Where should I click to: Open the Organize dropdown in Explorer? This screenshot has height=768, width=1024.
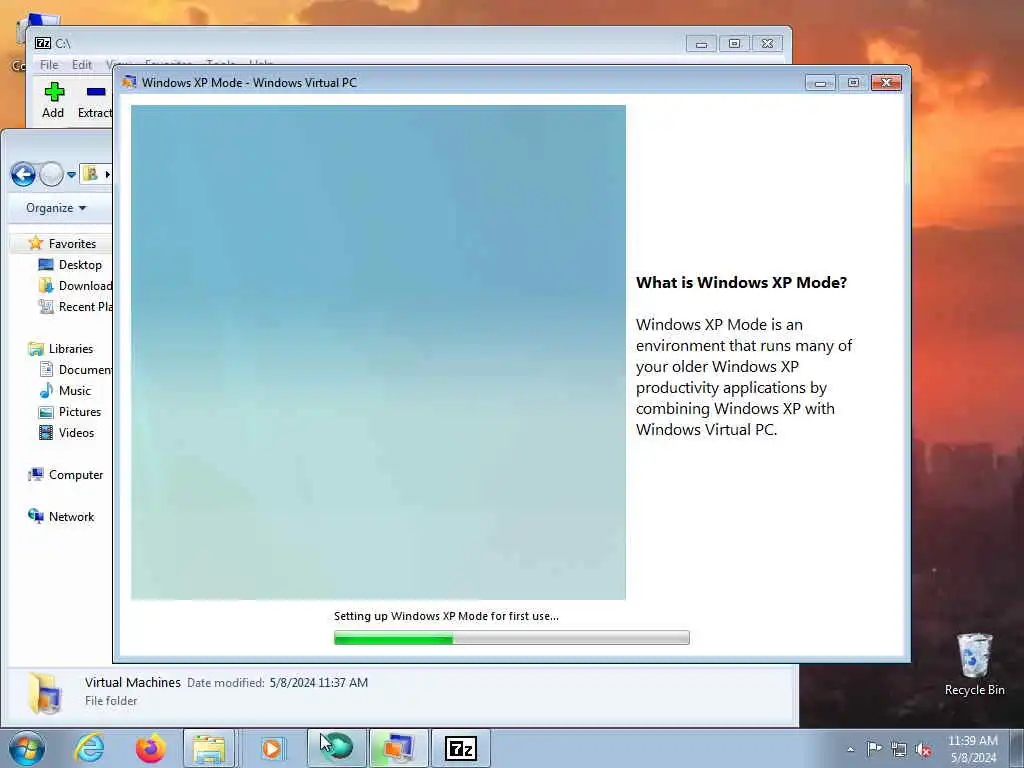56,208
